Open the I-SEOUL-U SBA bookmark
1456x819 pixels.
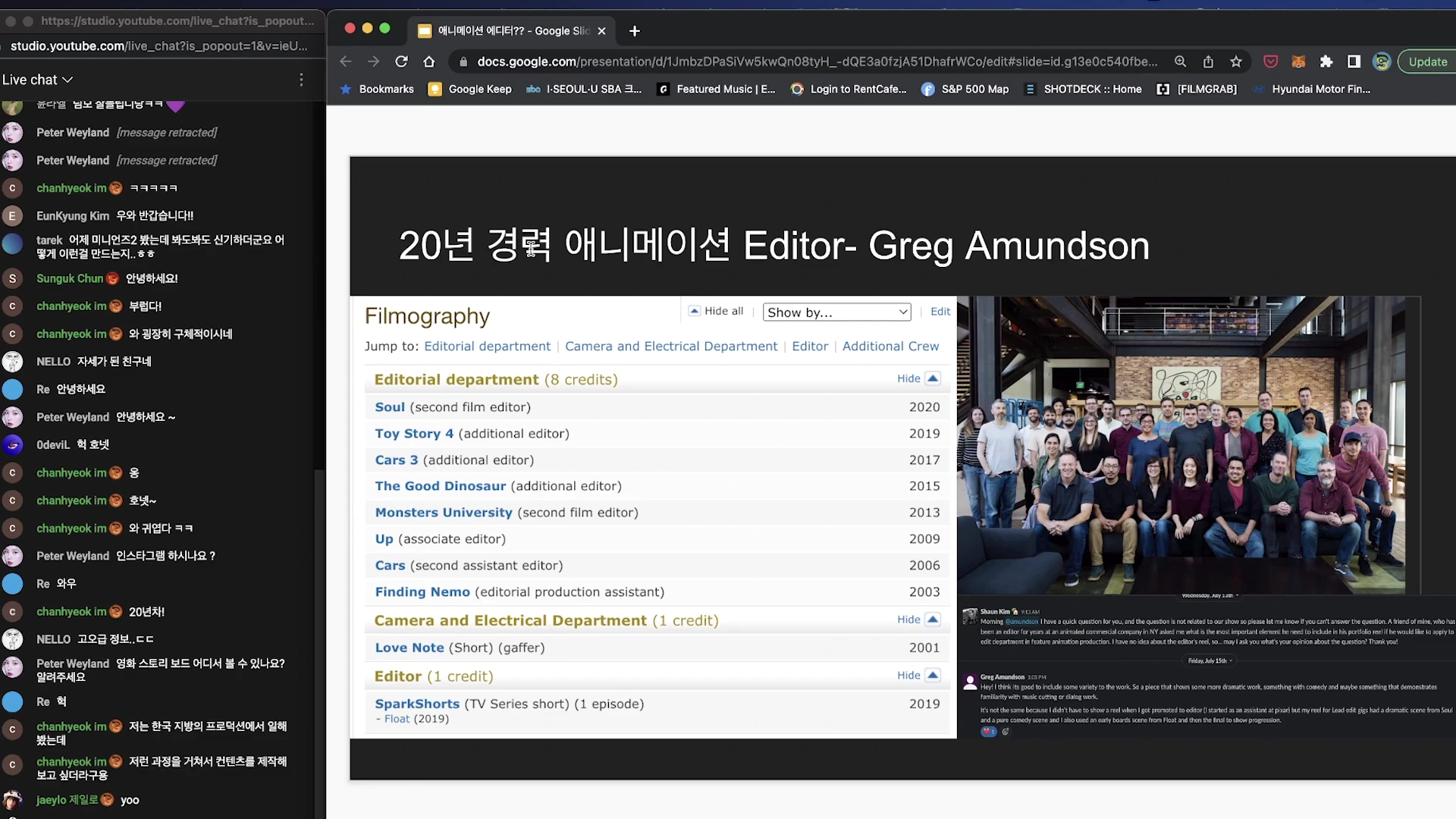pyautogui.click(x=584, y=89)
